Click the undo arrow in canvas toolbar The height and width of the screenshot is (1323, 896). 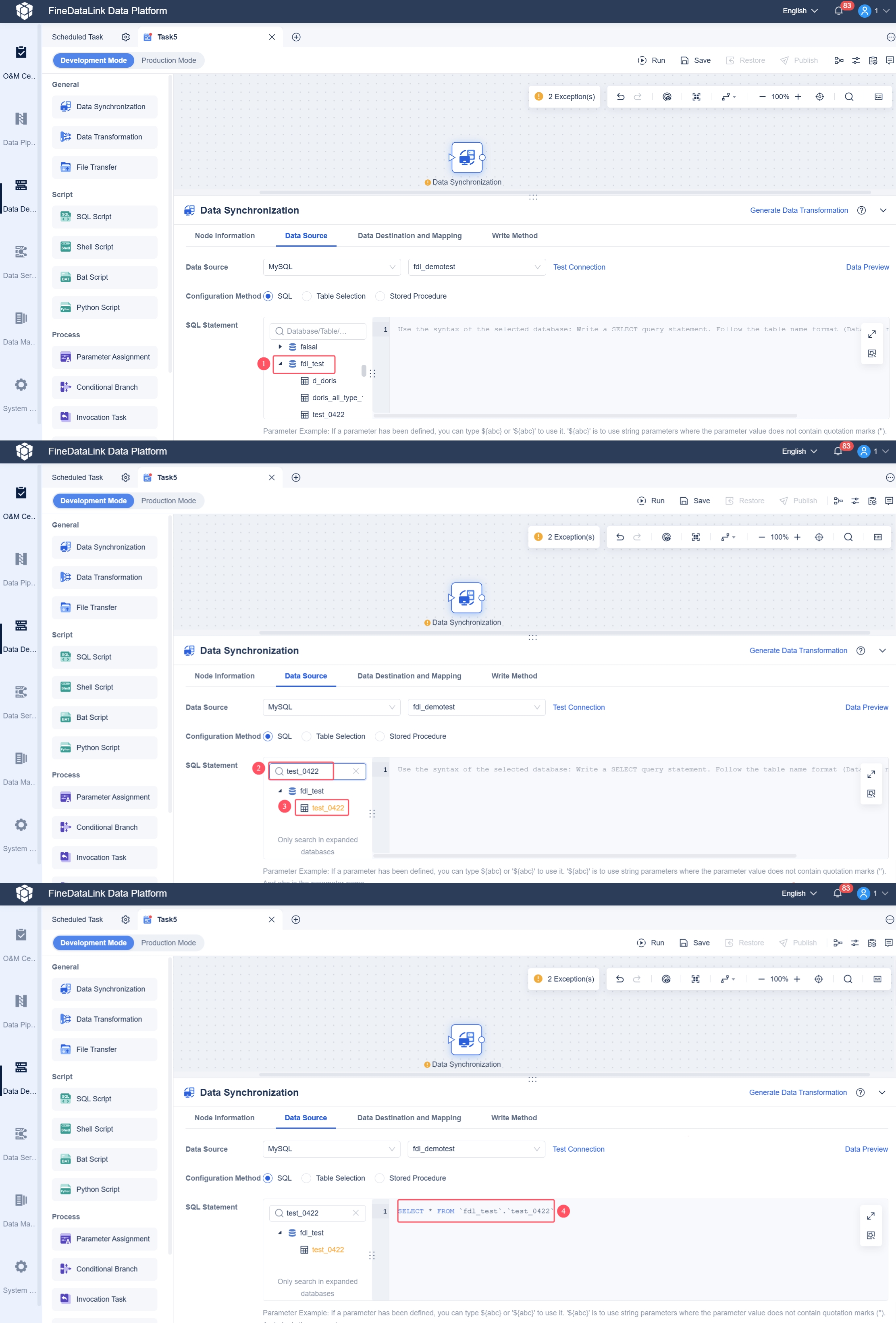[620, 97]
